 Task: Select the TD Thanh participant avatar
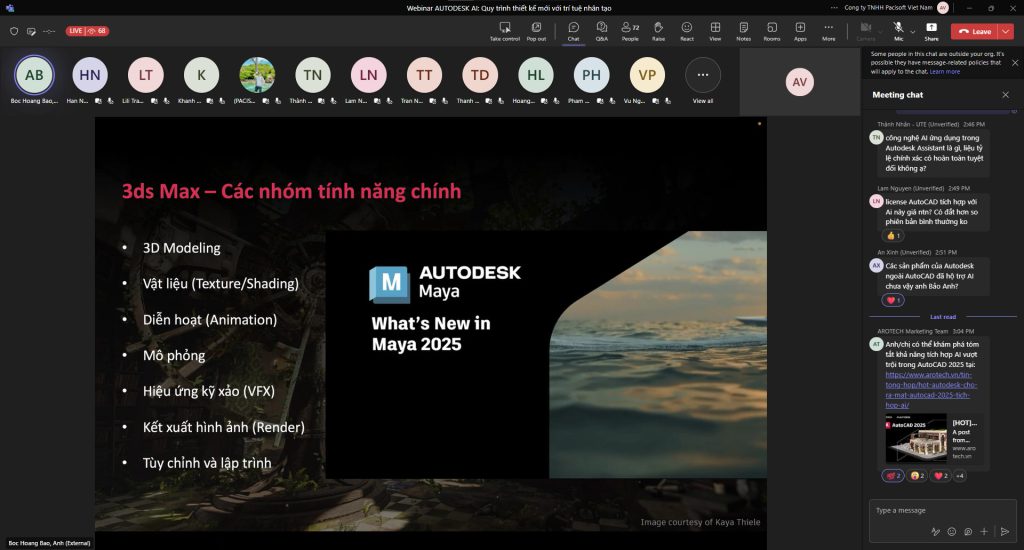click(480, 75)
